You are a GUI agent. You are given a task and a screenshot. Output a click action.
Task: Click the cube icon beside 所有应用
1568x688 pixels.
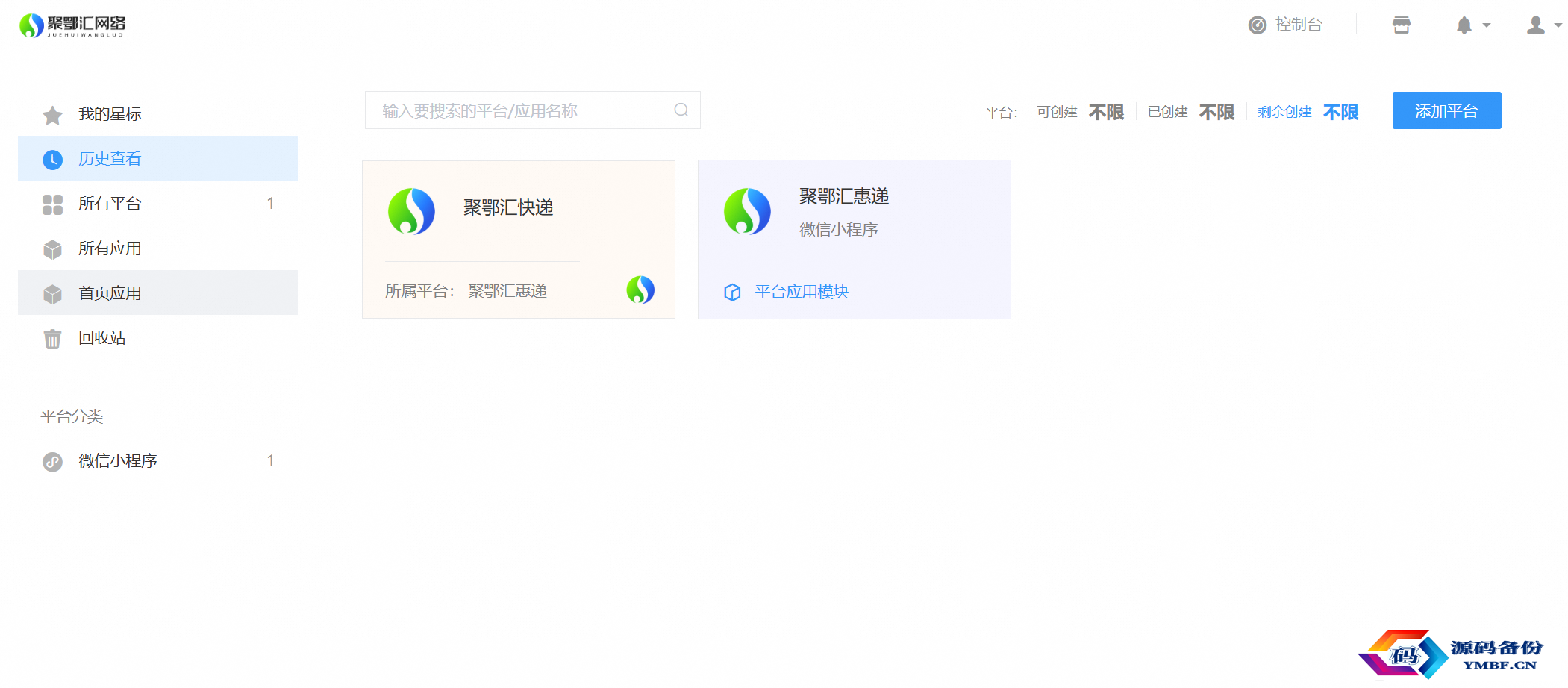pos(52,249)
